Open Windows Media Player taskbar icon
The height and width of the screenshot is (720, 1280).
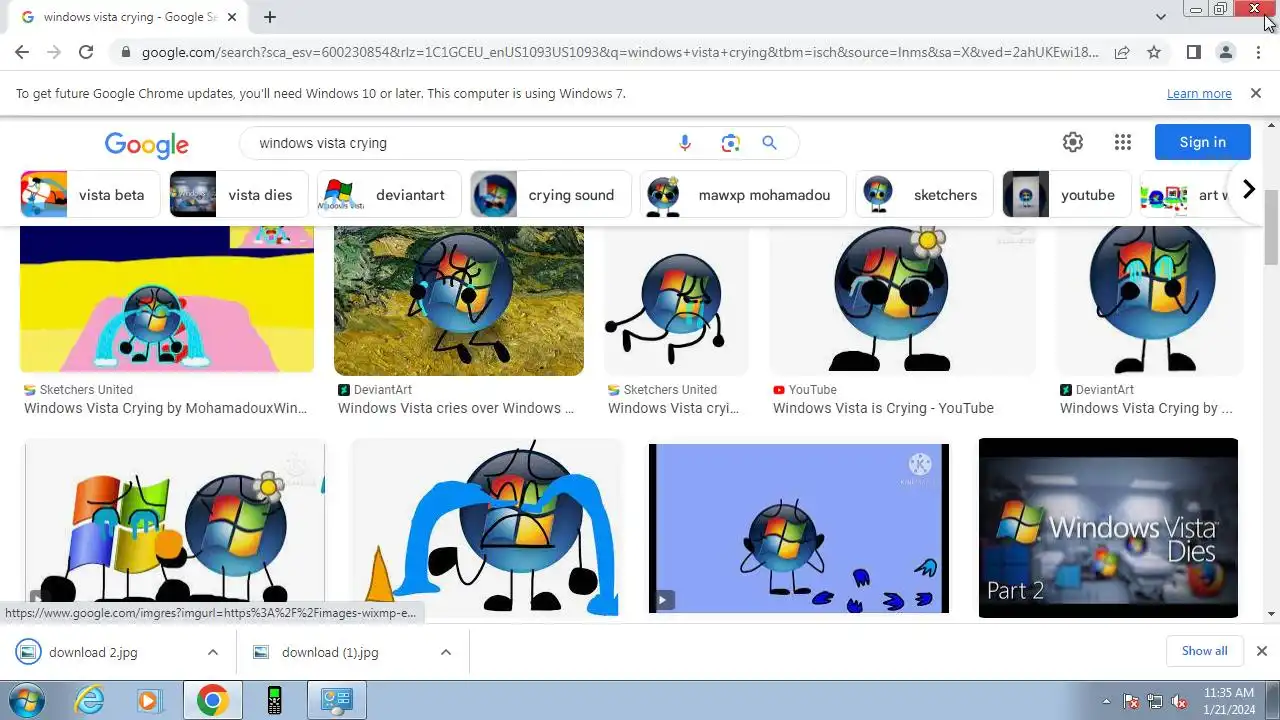[x=149, y=700]
